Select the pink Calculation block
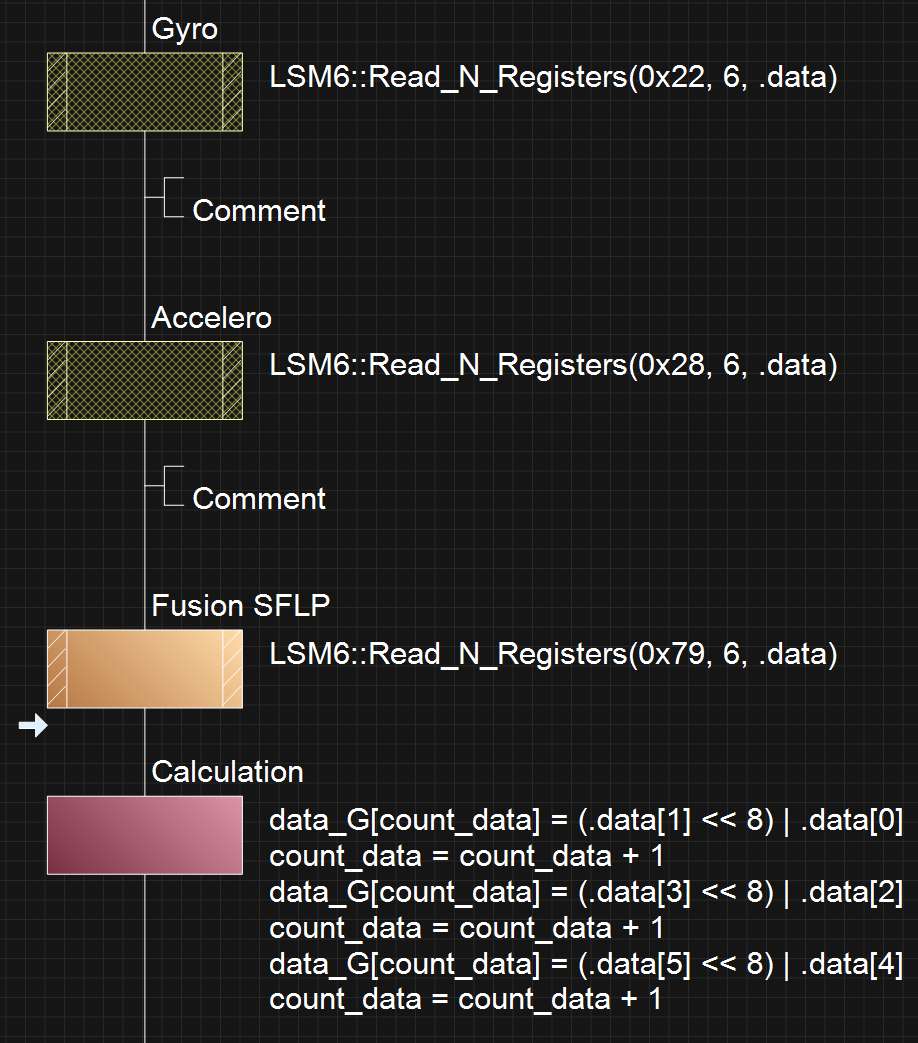Image resolution: width=918 pixels, height=1043 pixels. [144, 835]
